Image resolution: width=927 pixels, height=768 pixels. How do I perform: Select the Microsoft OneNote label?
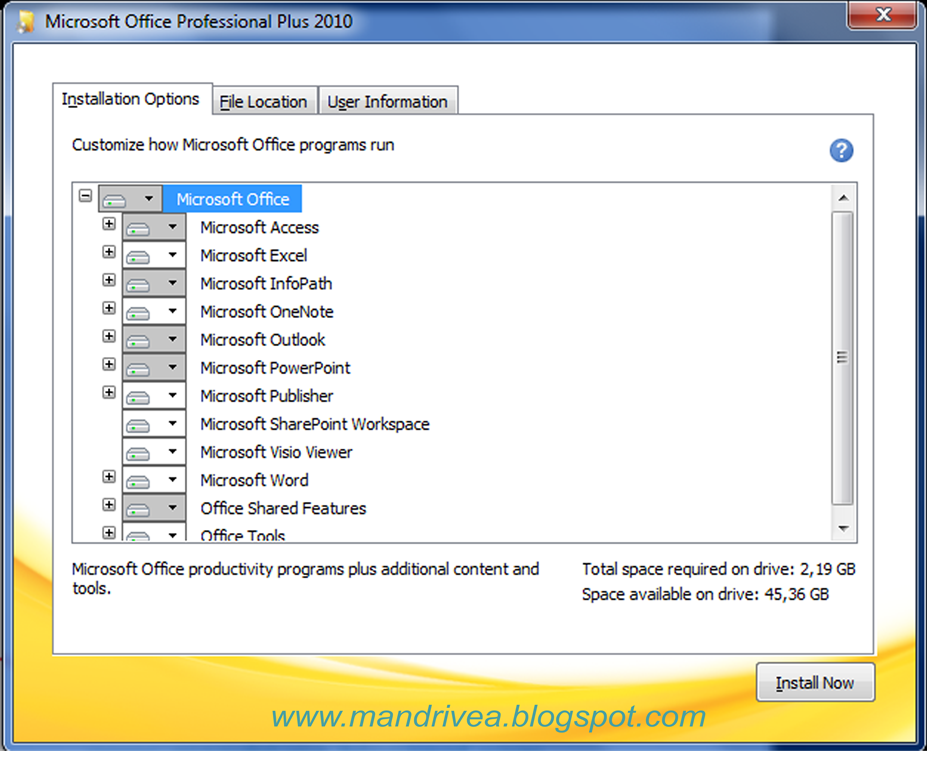click(267, 312)
